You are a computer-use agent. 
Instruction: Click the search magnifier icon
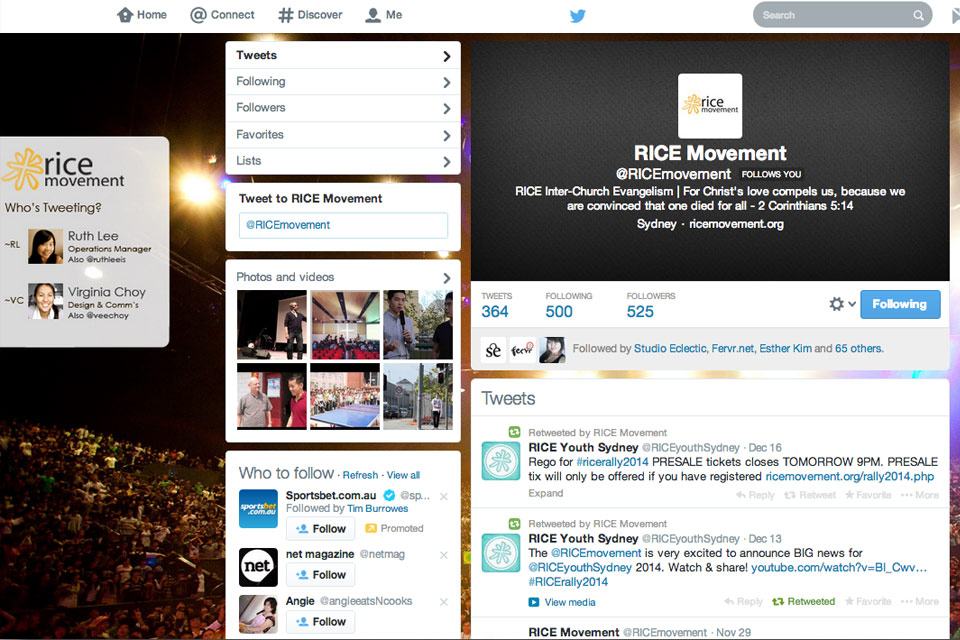[918, 15]
